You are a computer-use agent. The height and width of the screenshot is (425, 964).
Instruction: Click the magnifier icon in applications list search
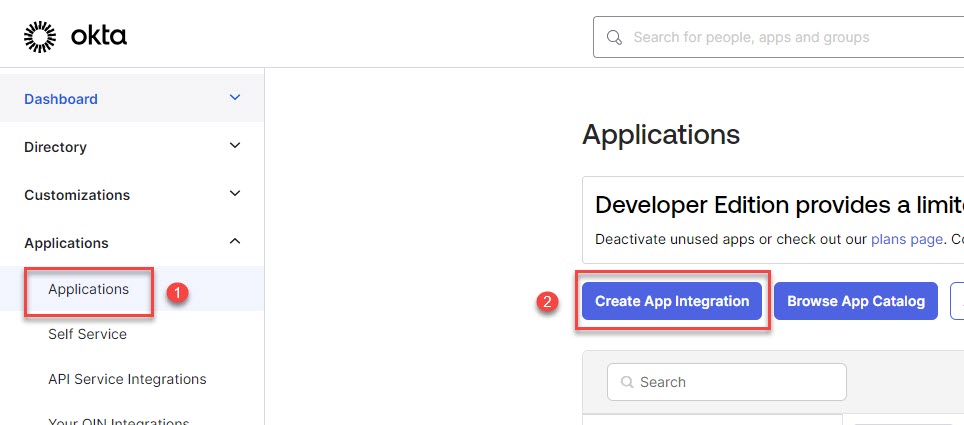coord(627,382)
